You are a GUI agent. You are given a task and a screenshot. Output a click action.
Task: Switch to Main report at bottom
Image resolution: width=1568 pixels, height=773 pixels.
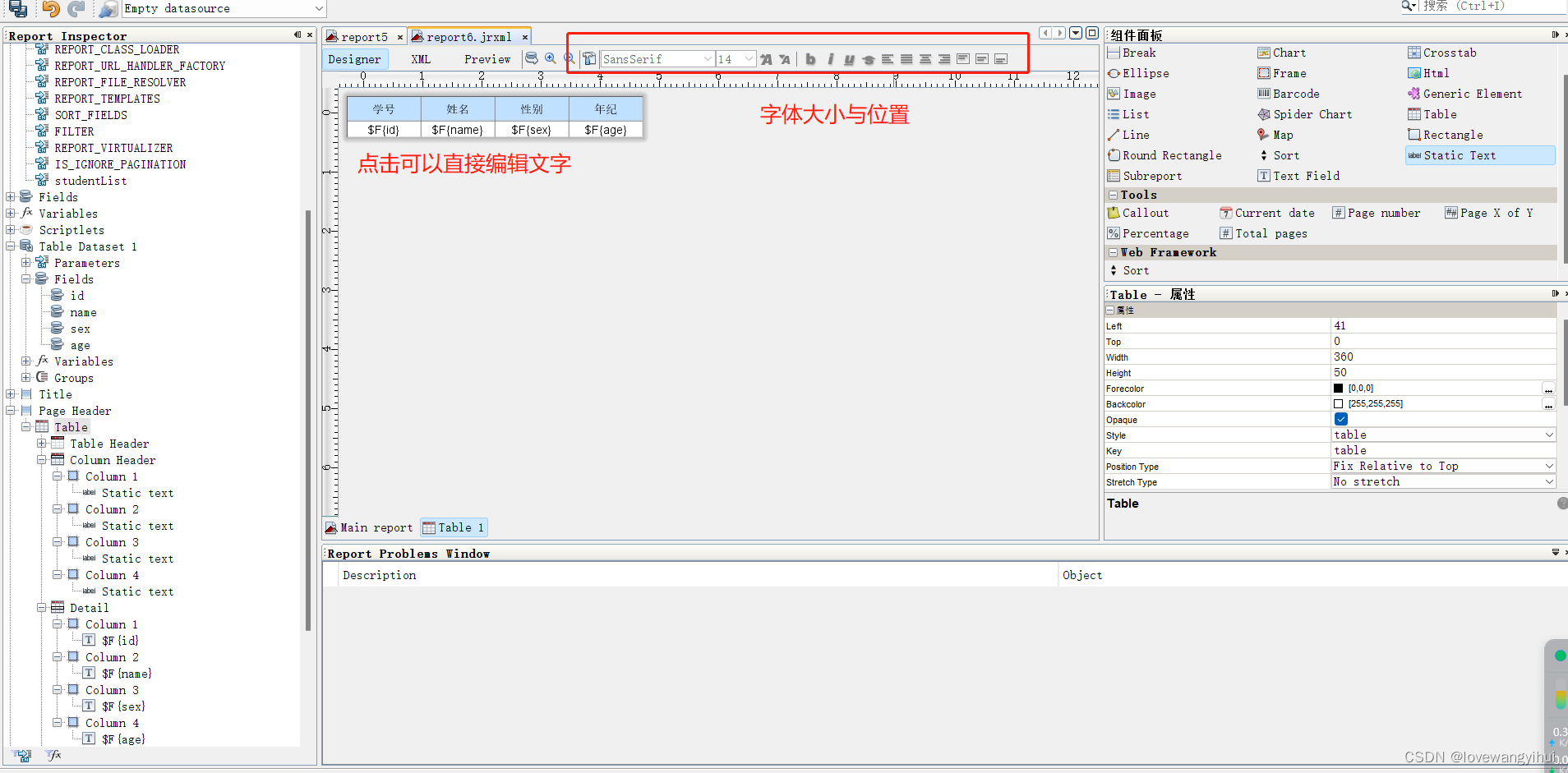(370, 527)
